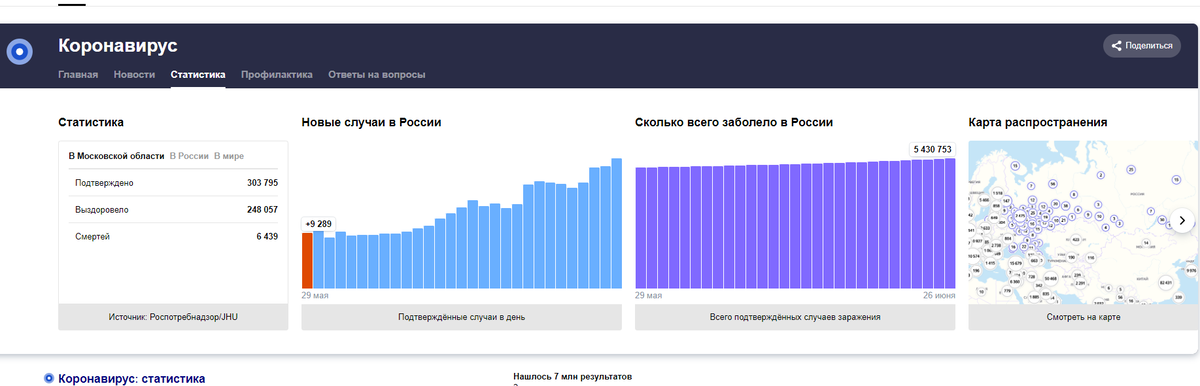Click the Коронавирус page title
The image size is (1200, 386).
pyautogui.click(x=118, y=46)
